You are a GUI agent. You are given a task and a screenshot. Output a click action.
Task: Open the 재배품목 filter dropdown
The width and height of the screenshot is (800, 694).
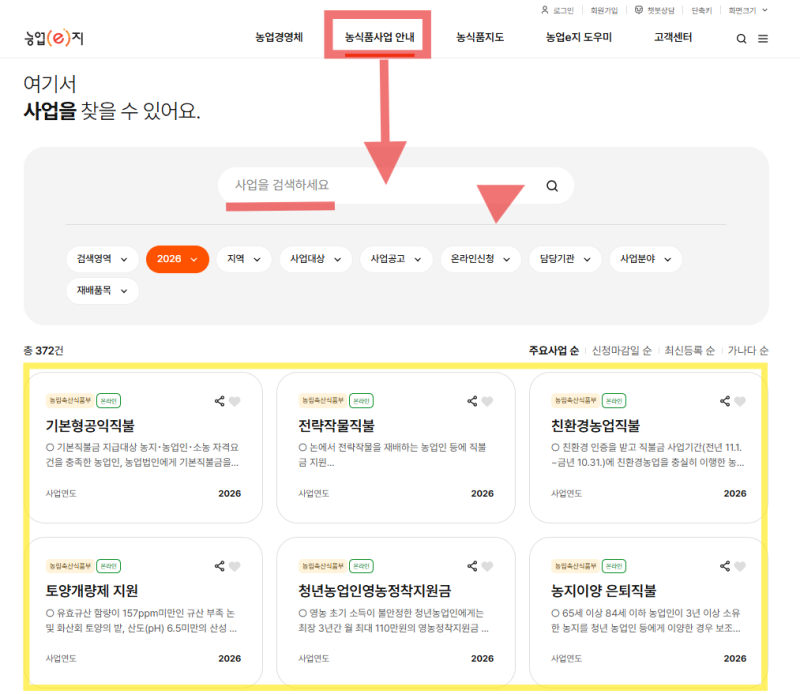click(102, 291)
